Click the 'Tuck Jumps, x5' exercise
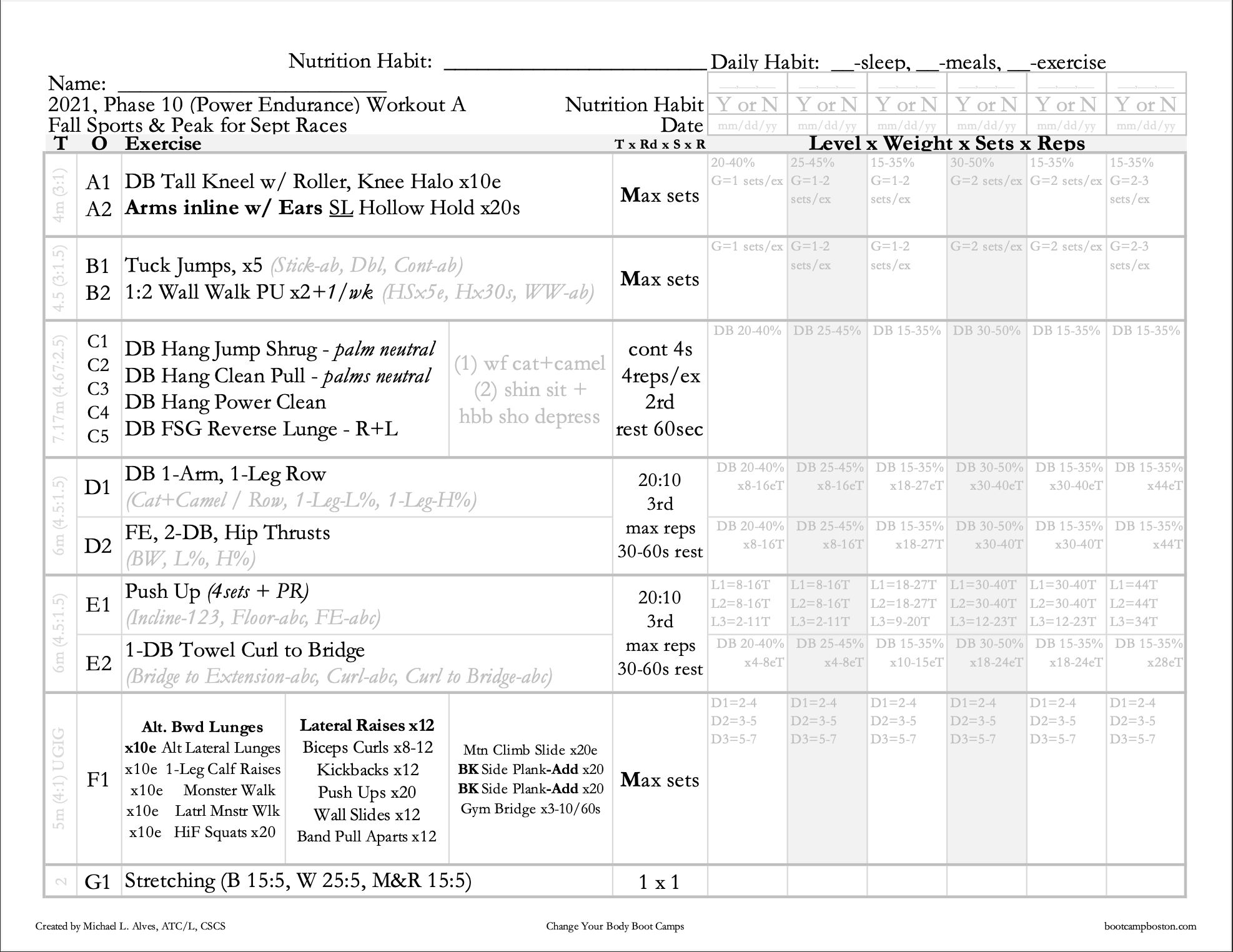Screen dimensions: 1233x952 pos(194,265)
